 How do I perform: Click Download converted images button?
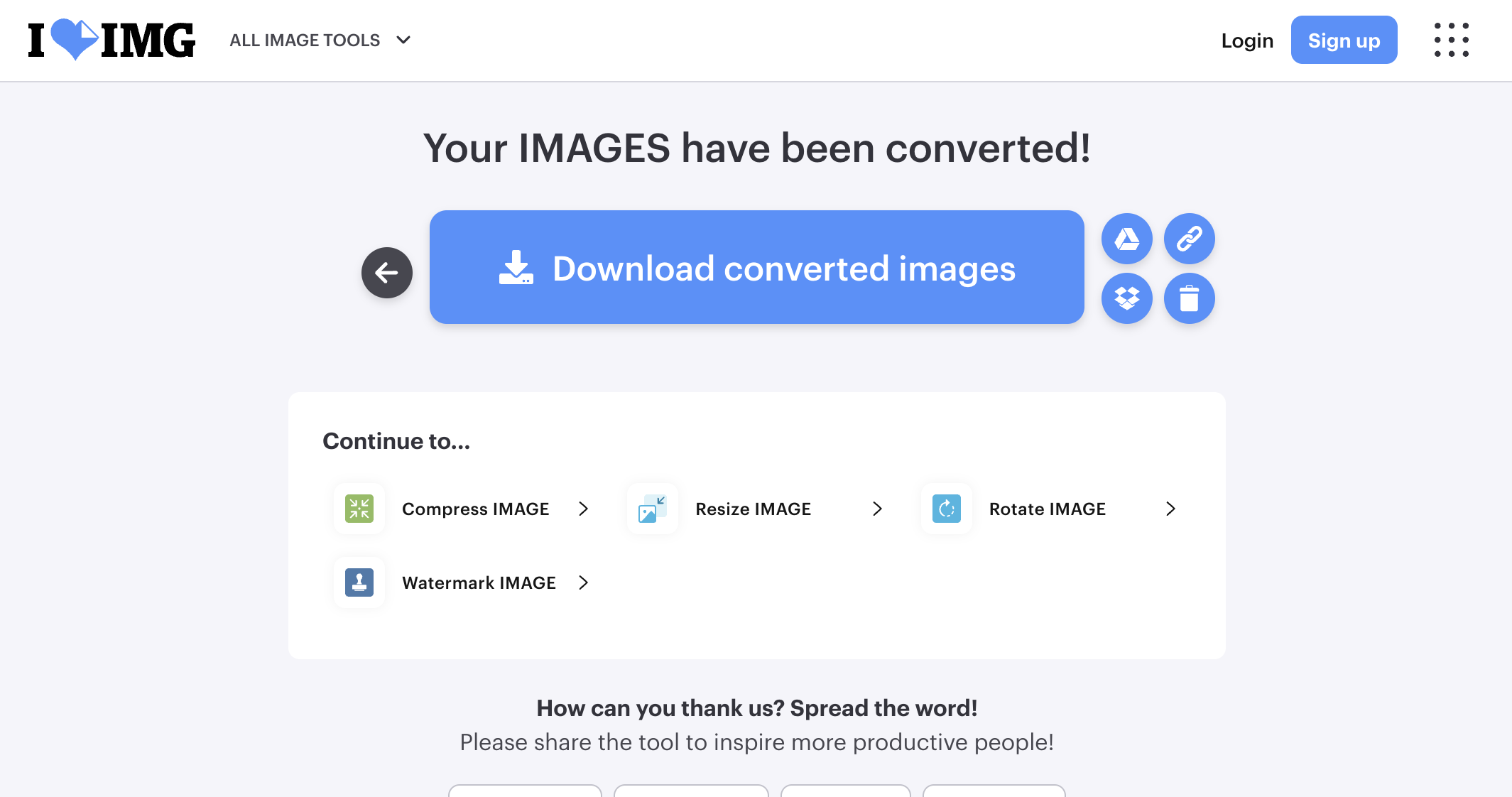[756, 268]
